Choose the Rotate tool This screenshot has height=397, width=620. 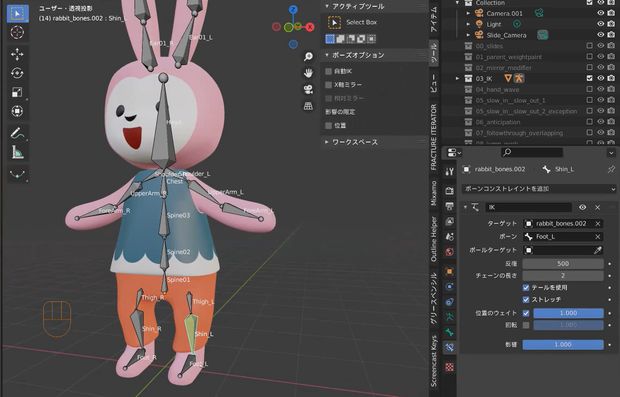17,73
